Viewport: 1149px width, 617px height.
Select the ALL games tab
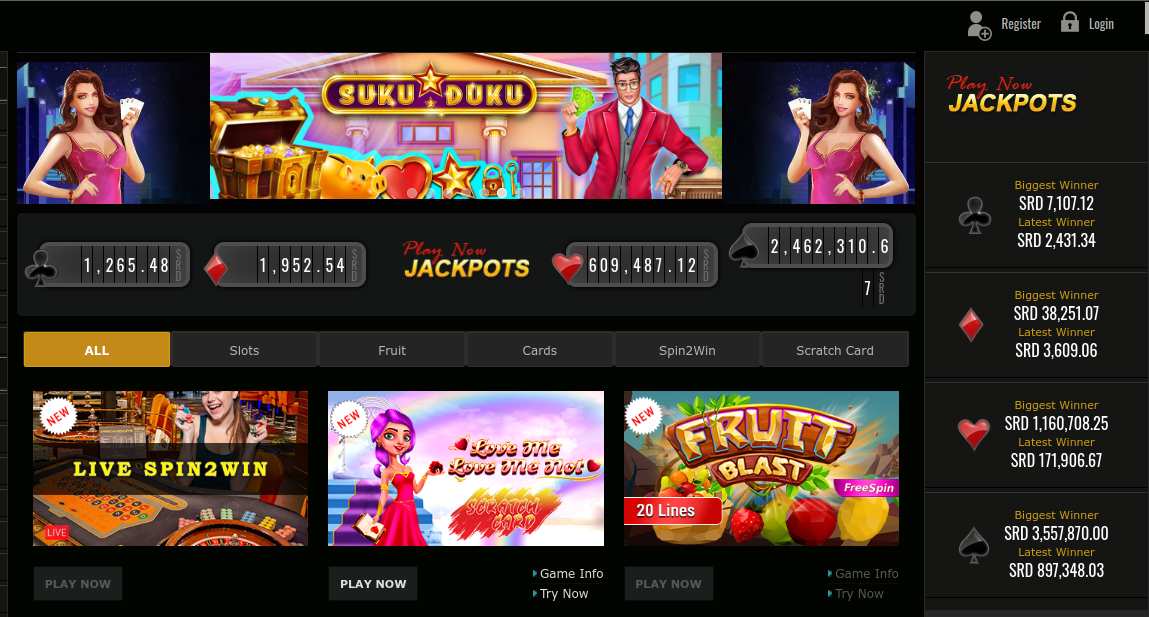tap(97, 350)
